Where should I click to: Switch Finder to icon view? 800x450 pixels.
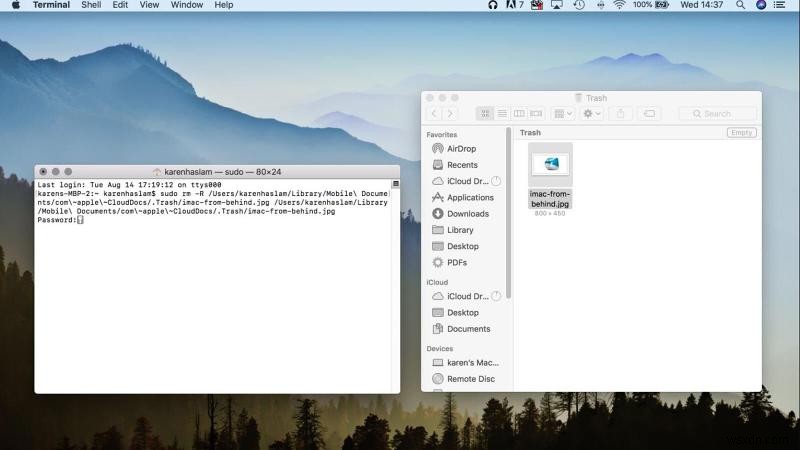click(485, 114)
